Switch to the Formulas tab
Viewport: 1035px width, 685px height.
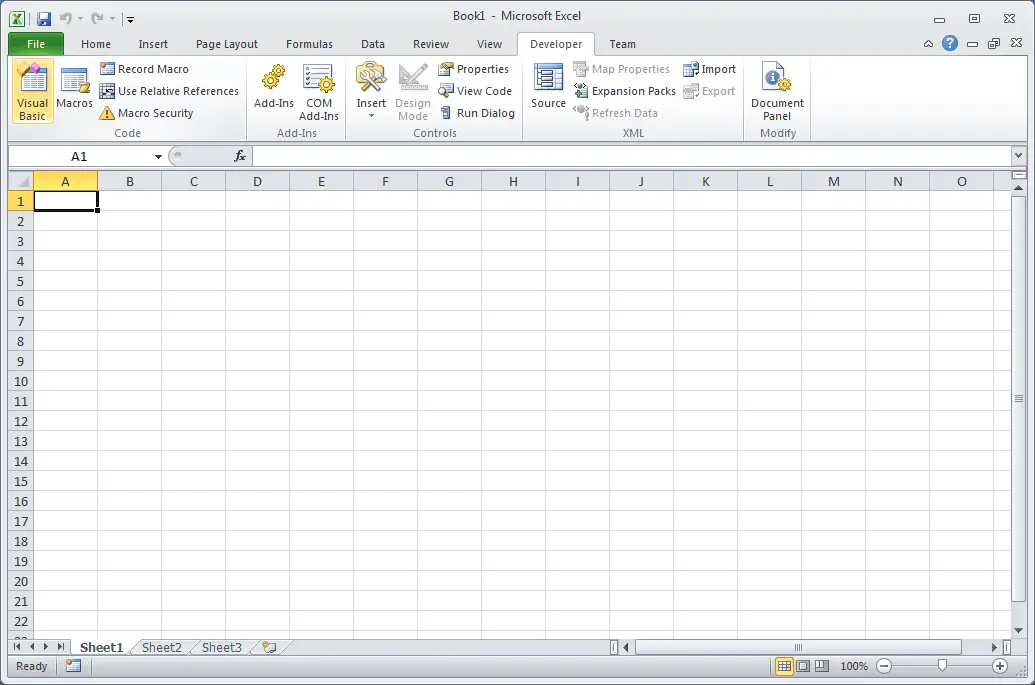309,44
